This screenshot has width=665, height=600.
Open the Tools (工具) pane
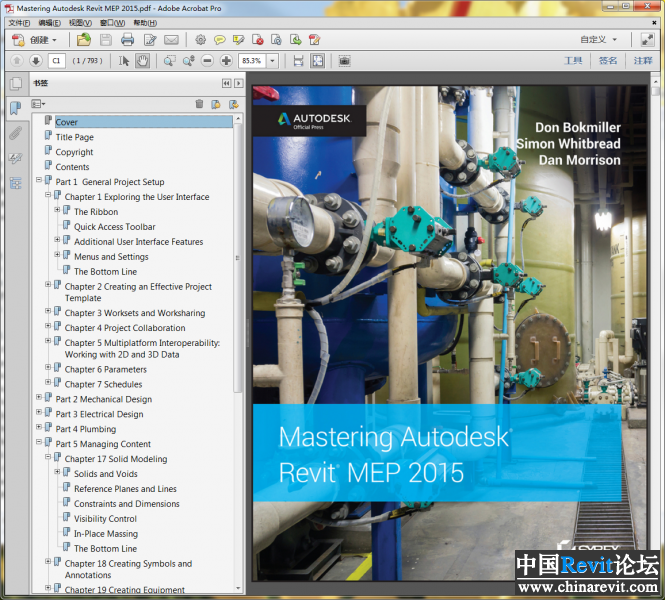coord(573,61)
